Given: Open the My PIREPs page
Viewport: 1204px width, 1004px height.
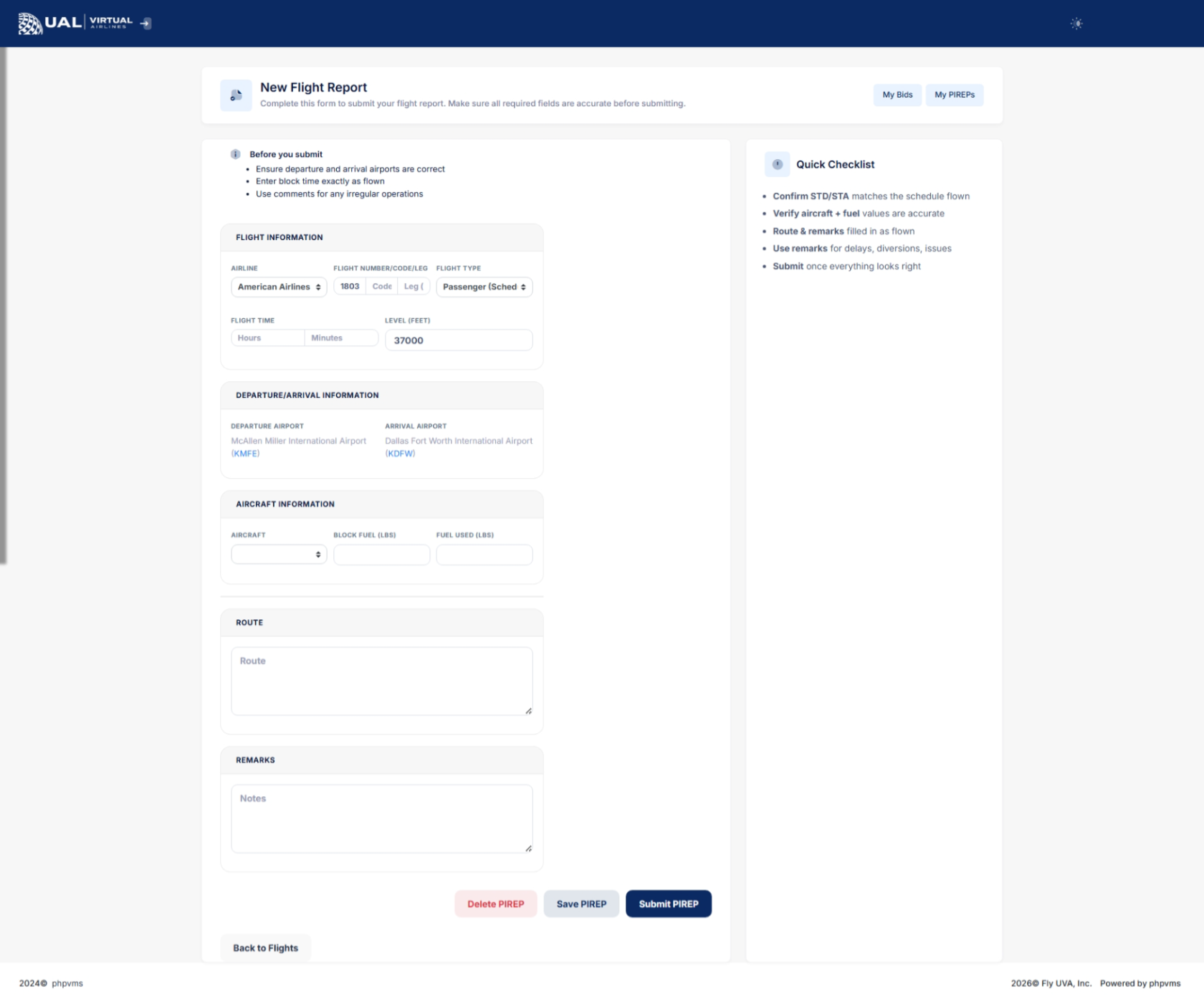Looking at the screenshot, I should tap(954, 95).
